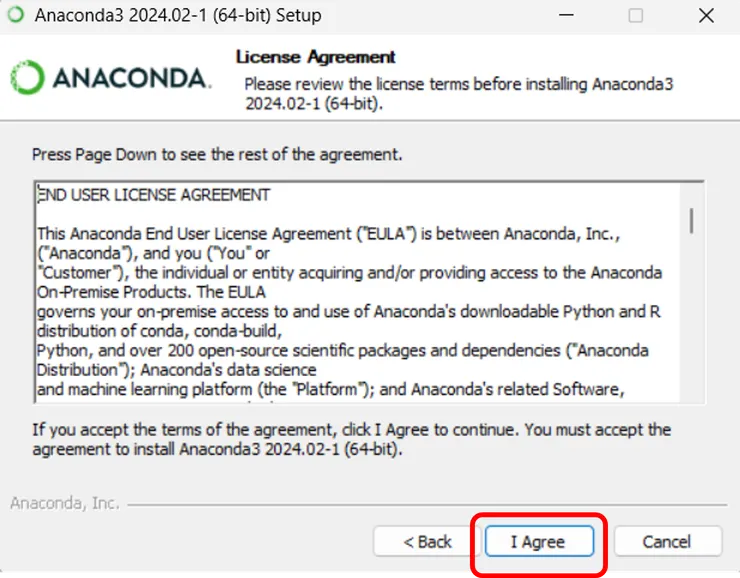
Task: Cancel the Anaconda3 installation
Action: click(x=667, y=542)
